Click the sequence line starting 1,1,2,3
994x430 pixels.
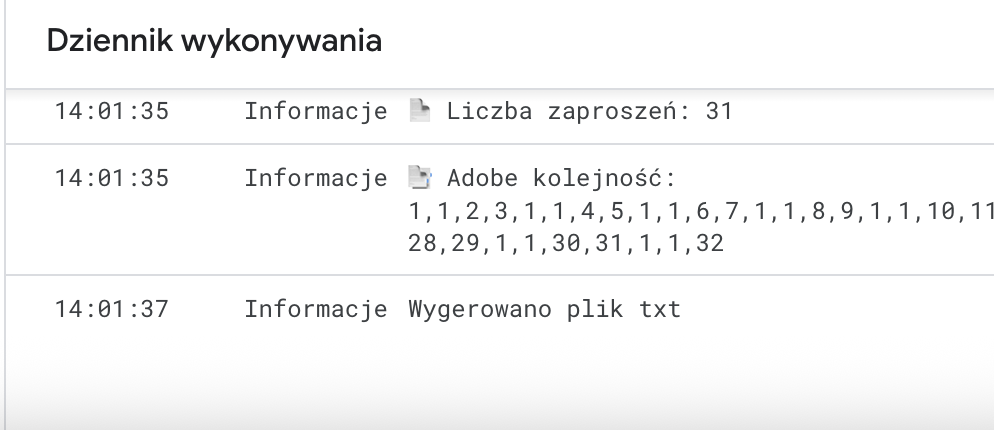[701, 211]
